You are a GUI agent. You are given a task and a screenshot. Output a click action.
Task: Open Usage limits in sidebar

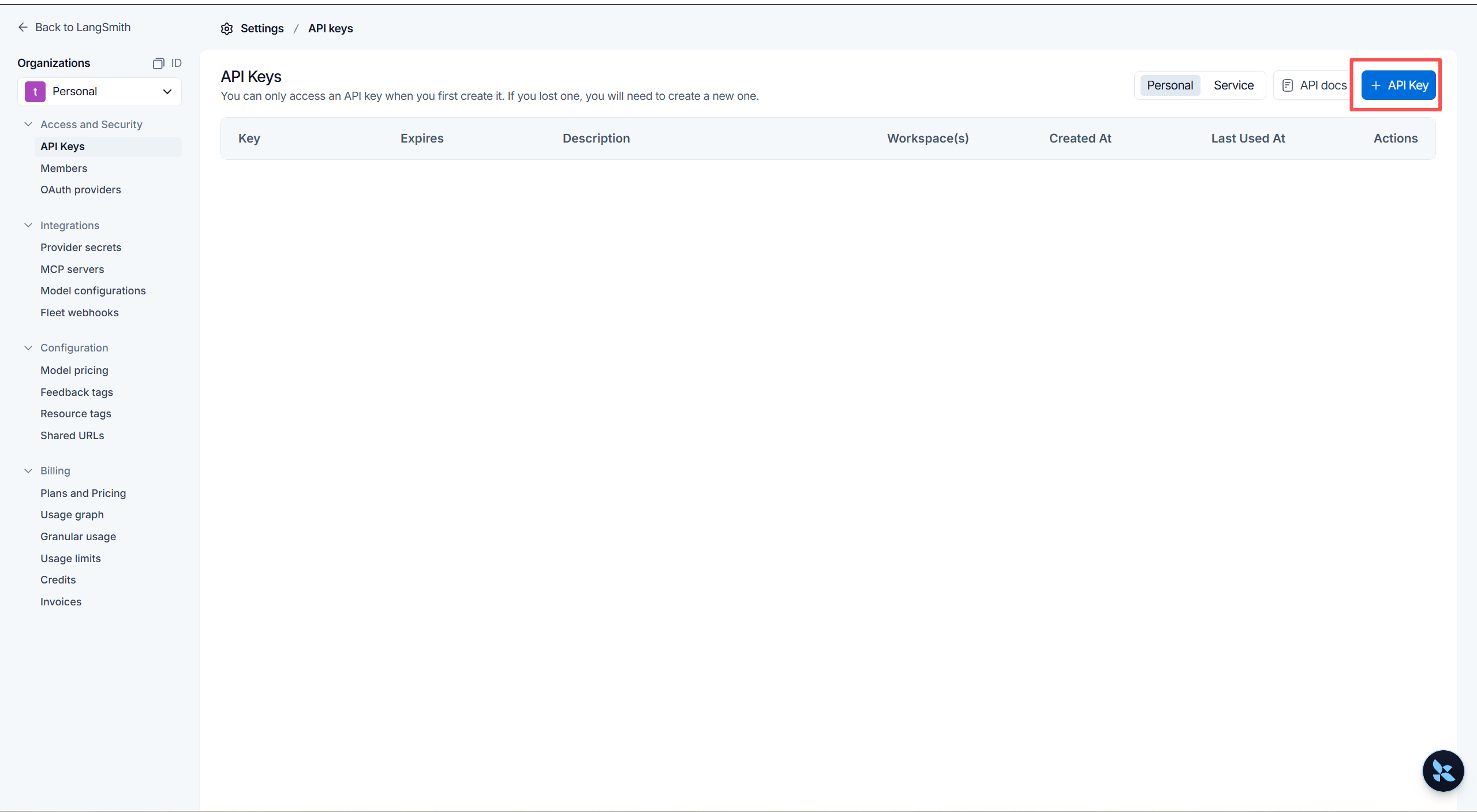pyautogui.click(x=70, y=559)
